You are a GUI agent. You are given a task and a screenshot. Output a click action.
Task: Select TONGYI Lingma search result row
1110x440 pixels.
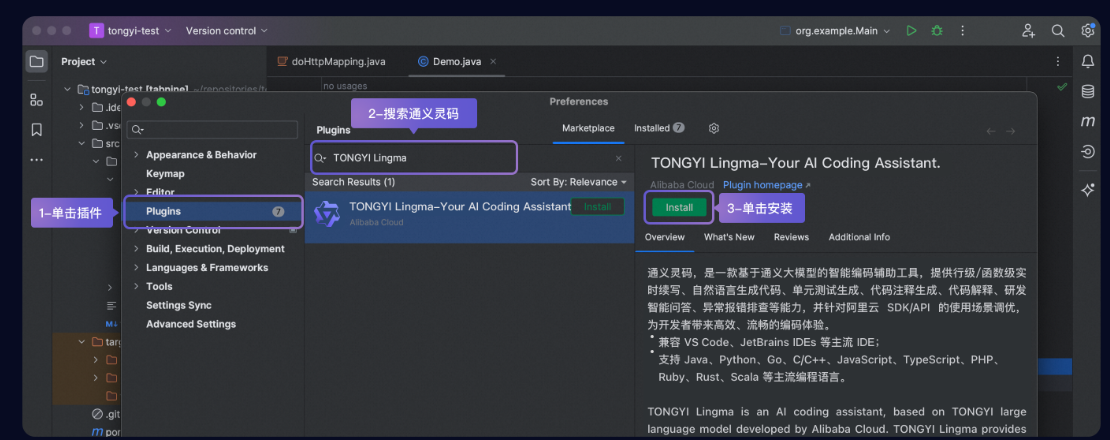click(469, 217)
